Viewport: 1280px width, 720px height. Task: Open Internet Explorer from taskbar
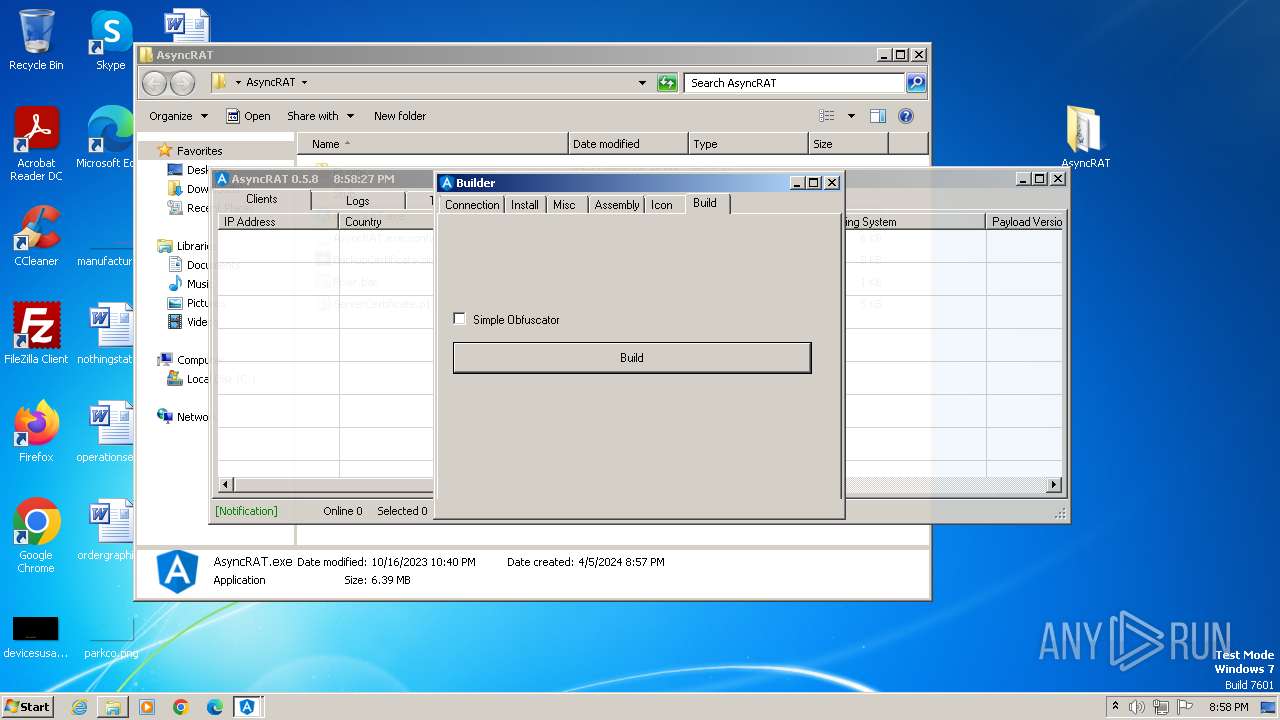[79, 707]
